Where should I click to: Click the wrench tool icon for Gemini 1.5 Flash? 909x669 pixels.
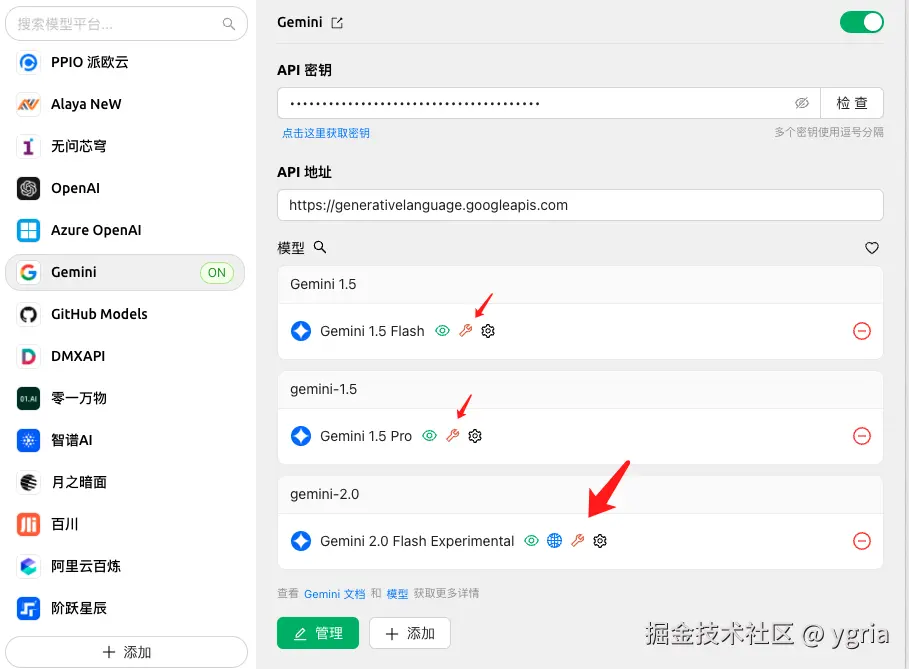[466, 331]
